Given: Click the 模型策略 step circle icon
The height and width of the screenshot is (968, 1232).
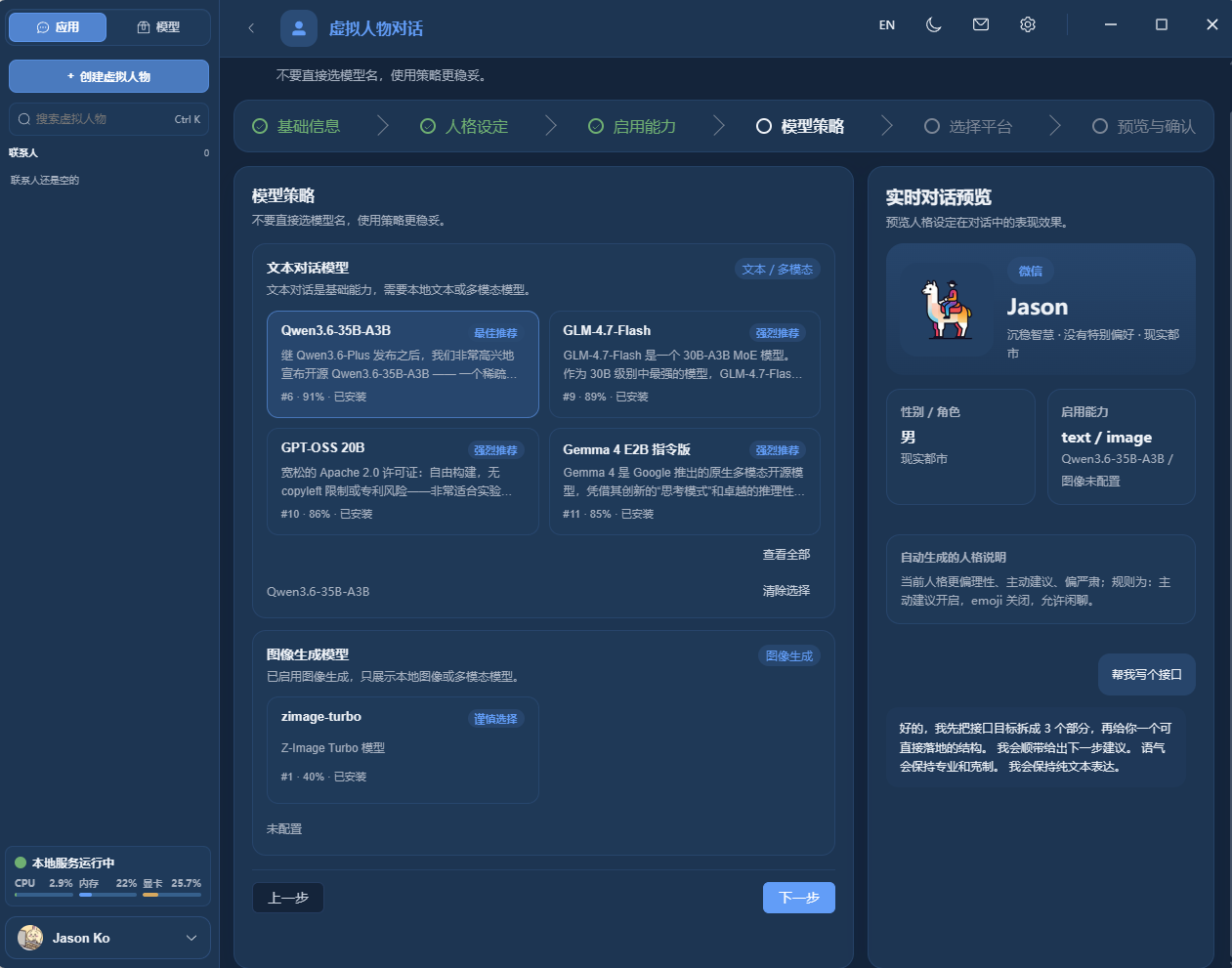Looking at the screenshot, I should [764, 126].
